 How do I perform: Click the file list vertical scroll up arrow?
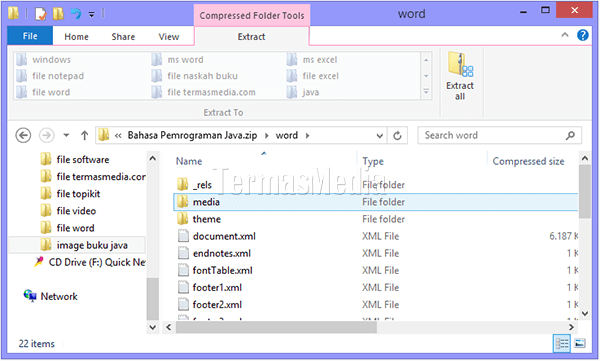click(585, 158)
